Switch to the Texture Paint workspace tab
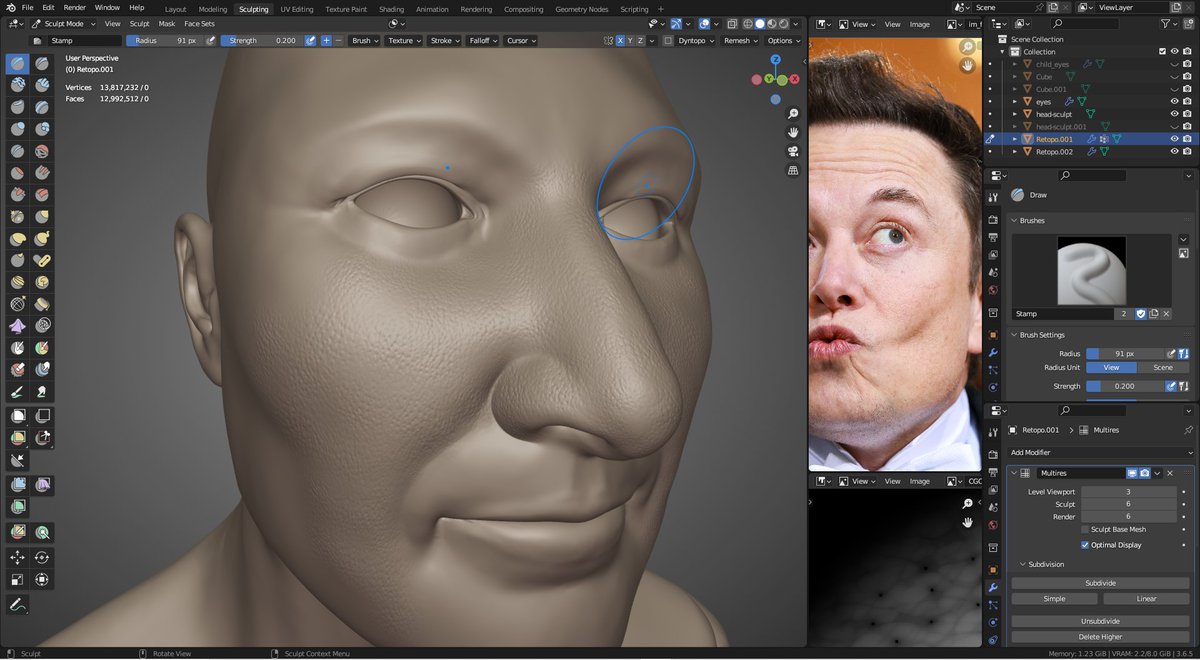Screen dimensions: 1200x660 pyautogui.click(x=347, y=9)
